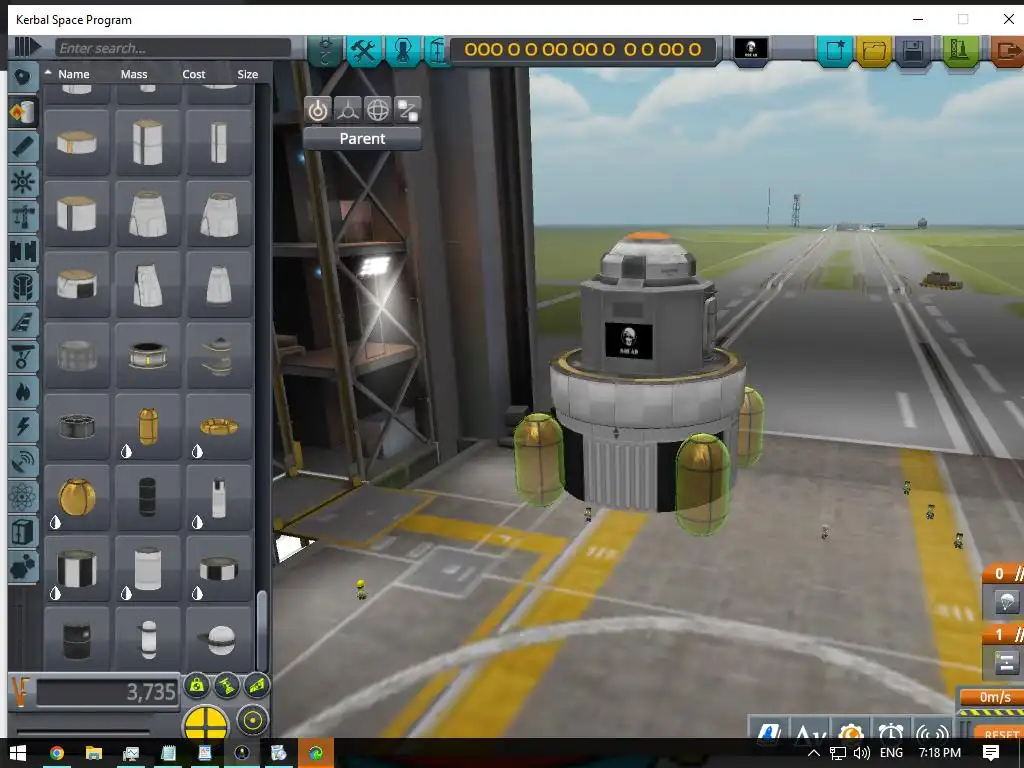Pick the gold flat ring tank part

(219, 426)
